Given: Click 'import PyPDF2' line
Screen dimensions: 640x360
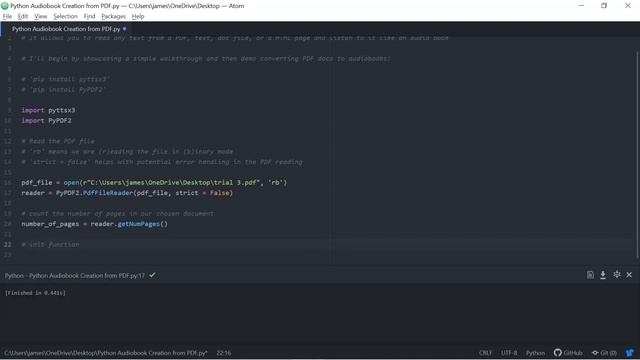Looking at the screenshot, I should [46, 120].
